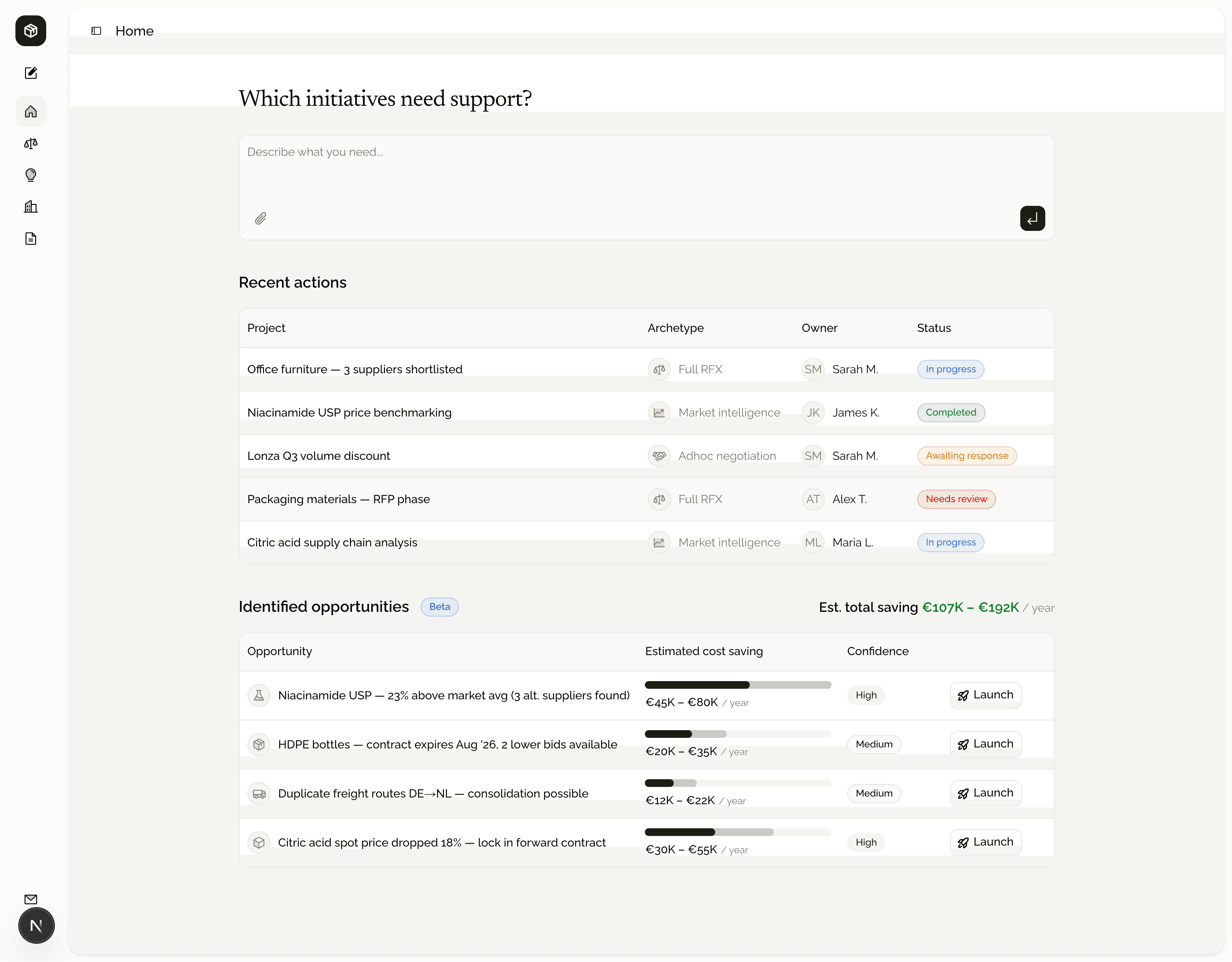Image resolution: width=1232 pixels, height=962 pixels.
Task: Click the In progress status of Office furniture
Action: pos(951,369)
